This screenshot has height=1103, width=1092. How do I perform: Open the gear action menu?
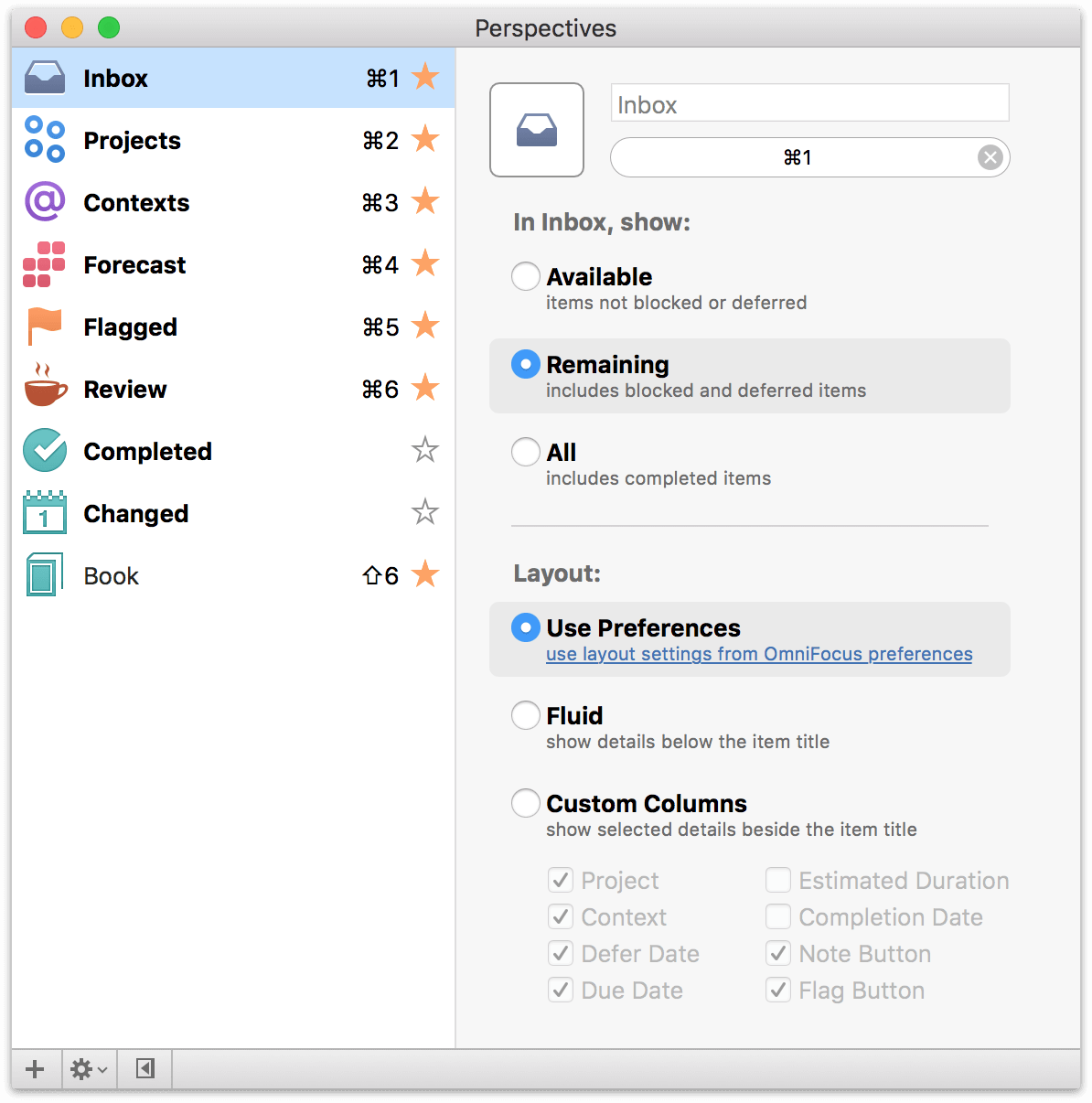pyautogui.click(x=89, y=1068)
